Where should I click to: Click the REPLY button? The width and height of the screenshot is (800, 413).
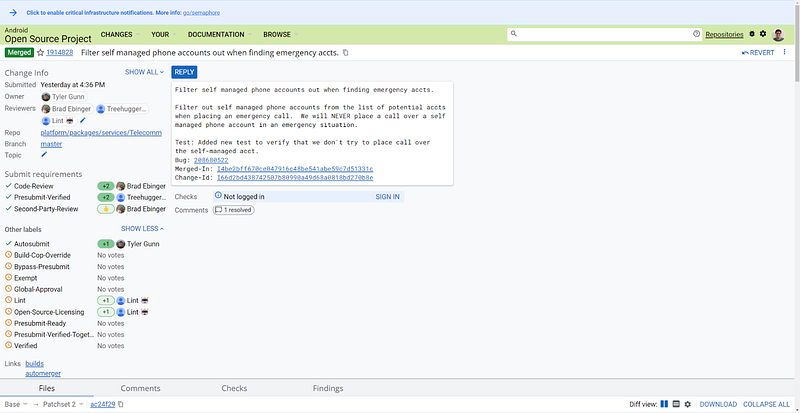[184, 72]
